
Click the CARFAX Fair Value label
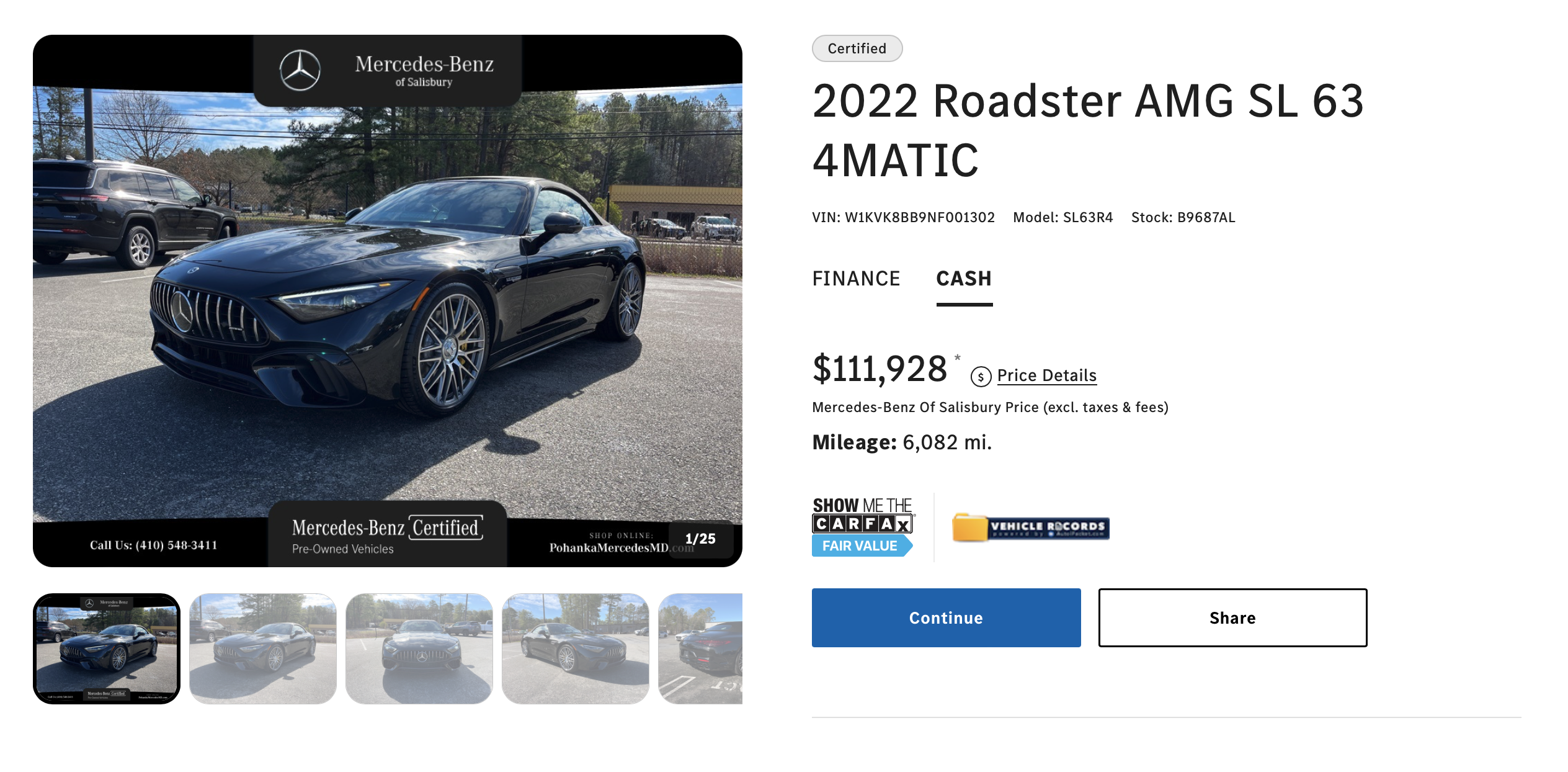860,546
